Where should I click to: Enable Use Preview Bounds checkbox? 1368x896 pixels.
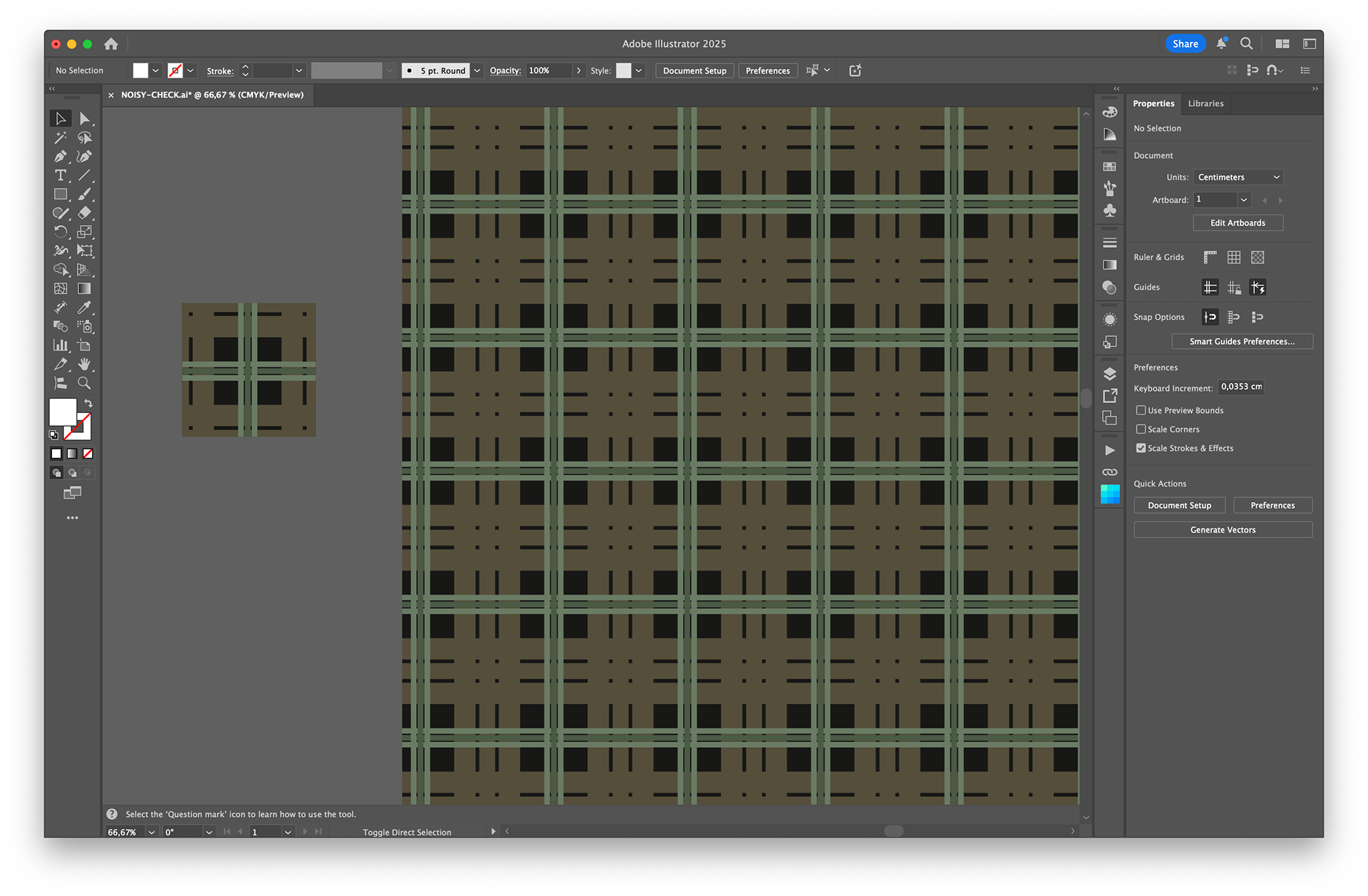coord(1141,410)
